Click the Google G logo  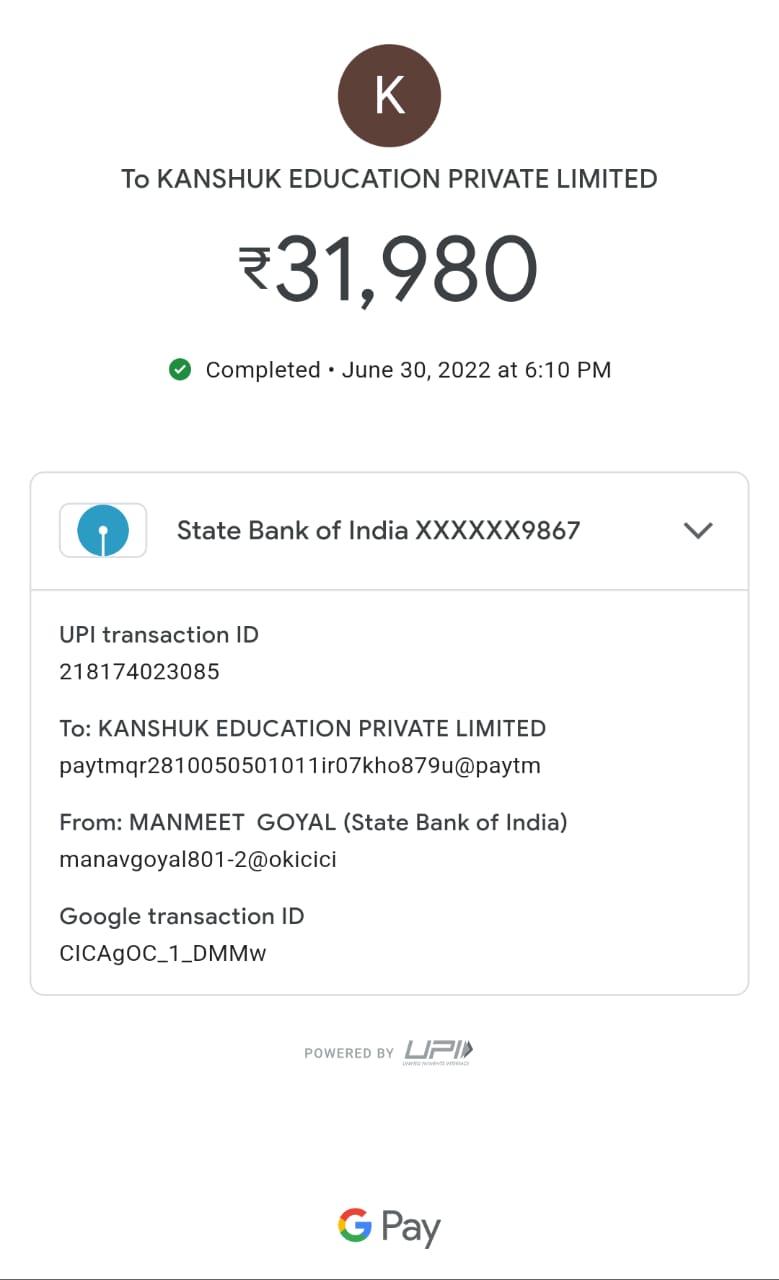pyautogui.click(x=355, y=1225)
